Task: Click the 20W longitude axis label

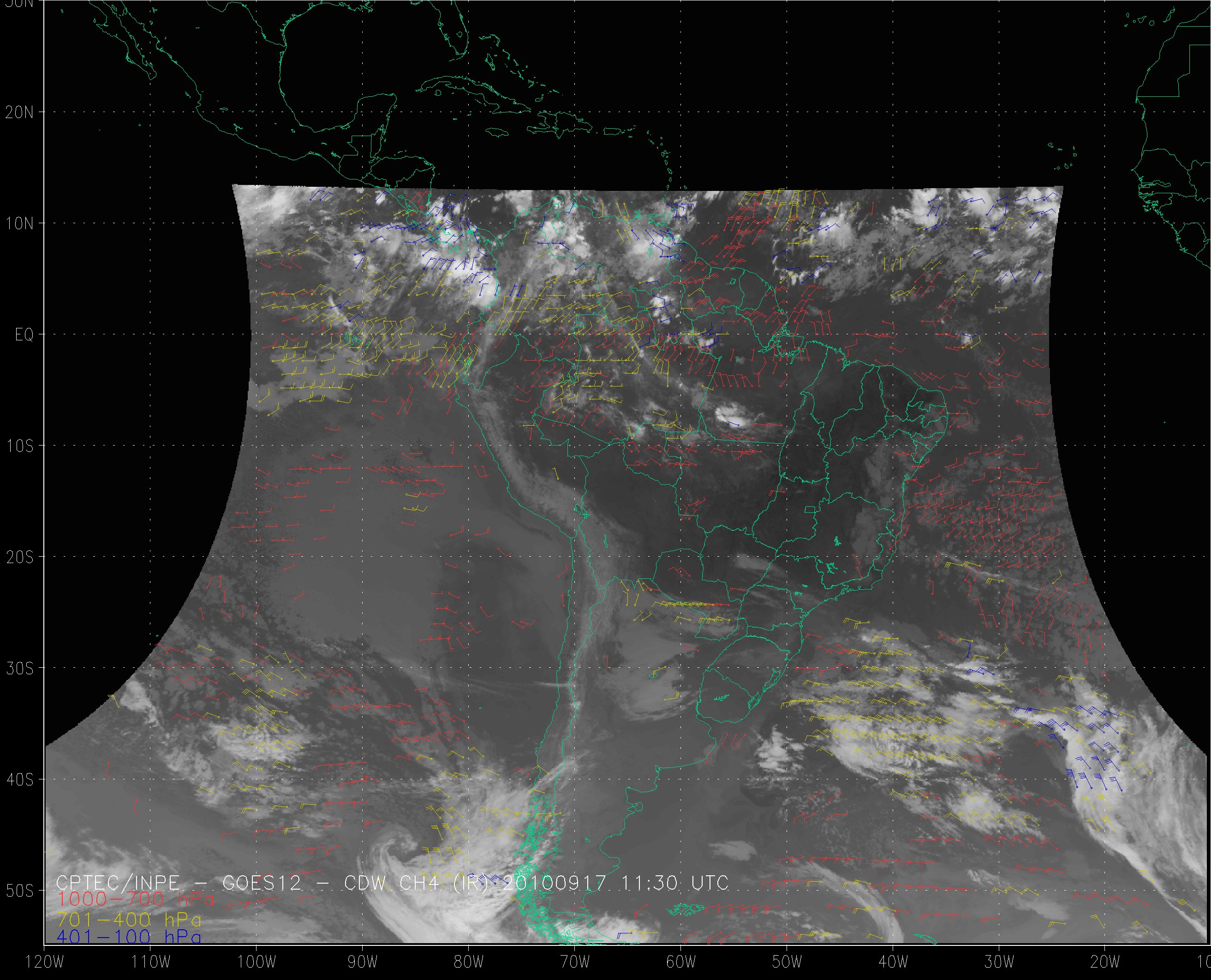Action: tap(1105, 962)
